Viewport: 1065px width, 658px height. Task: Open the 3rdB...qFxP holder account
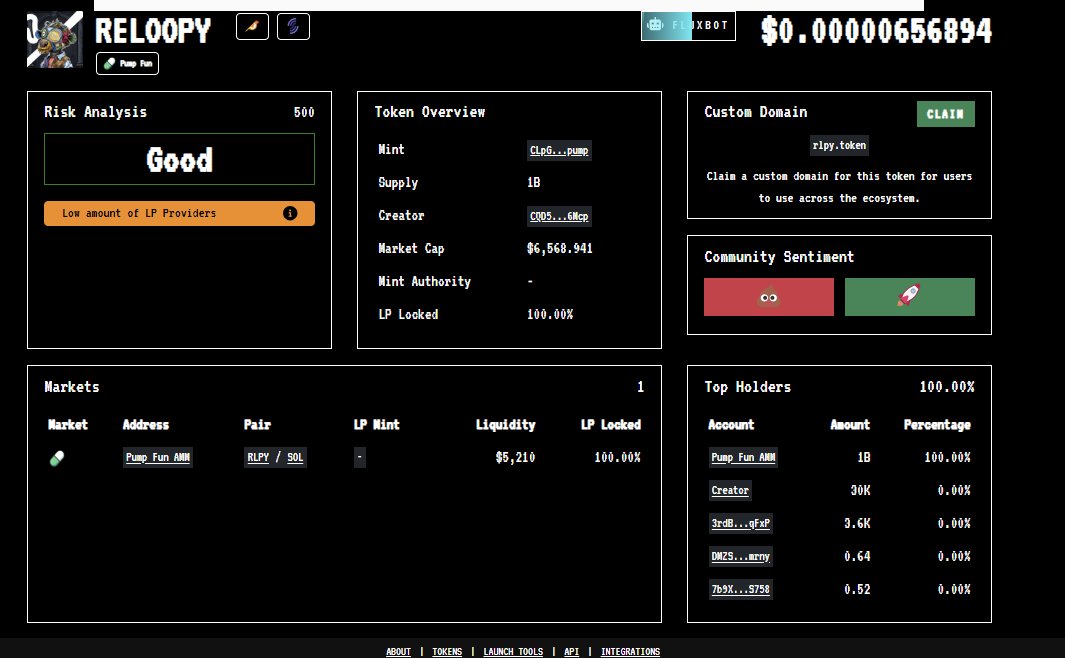coord(740,524)
